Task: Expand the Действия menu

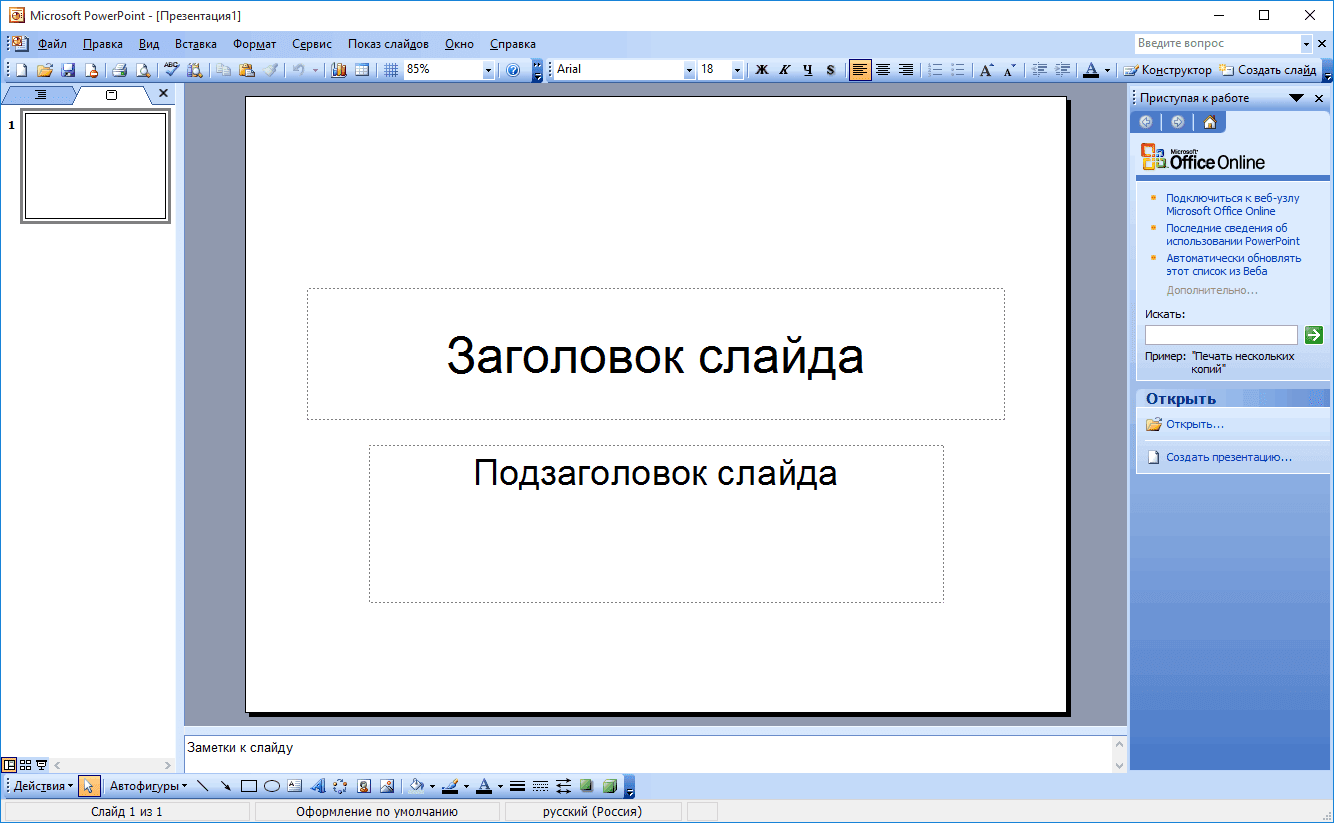Action: coord(43,786)
